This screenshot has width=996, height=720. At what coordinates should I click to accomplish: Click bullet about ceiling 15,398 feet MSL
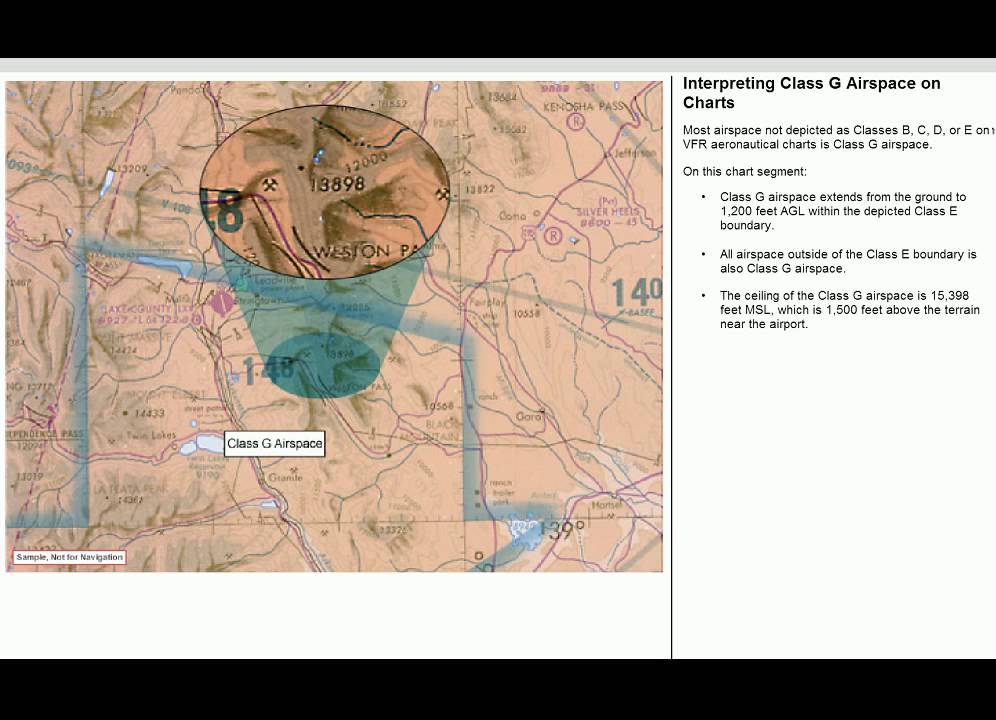849,309
